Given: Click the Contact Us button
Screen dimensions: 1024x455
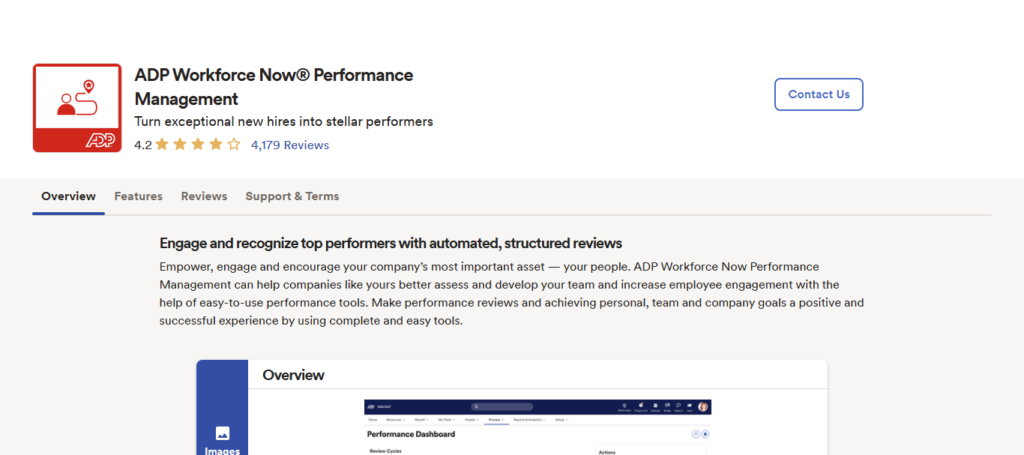Looking at the screenshot, I should 818,94.
